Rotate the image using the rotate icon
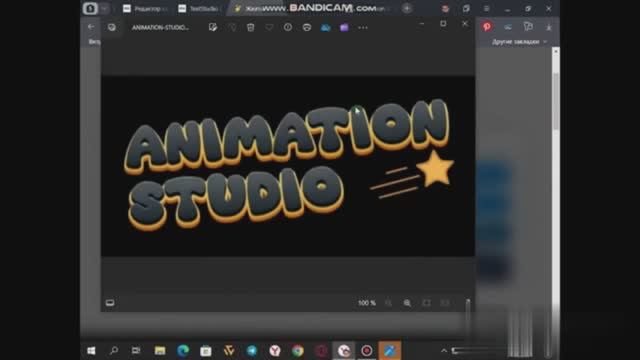Viewport: 640px width, 360px height. tap(232, 27)
